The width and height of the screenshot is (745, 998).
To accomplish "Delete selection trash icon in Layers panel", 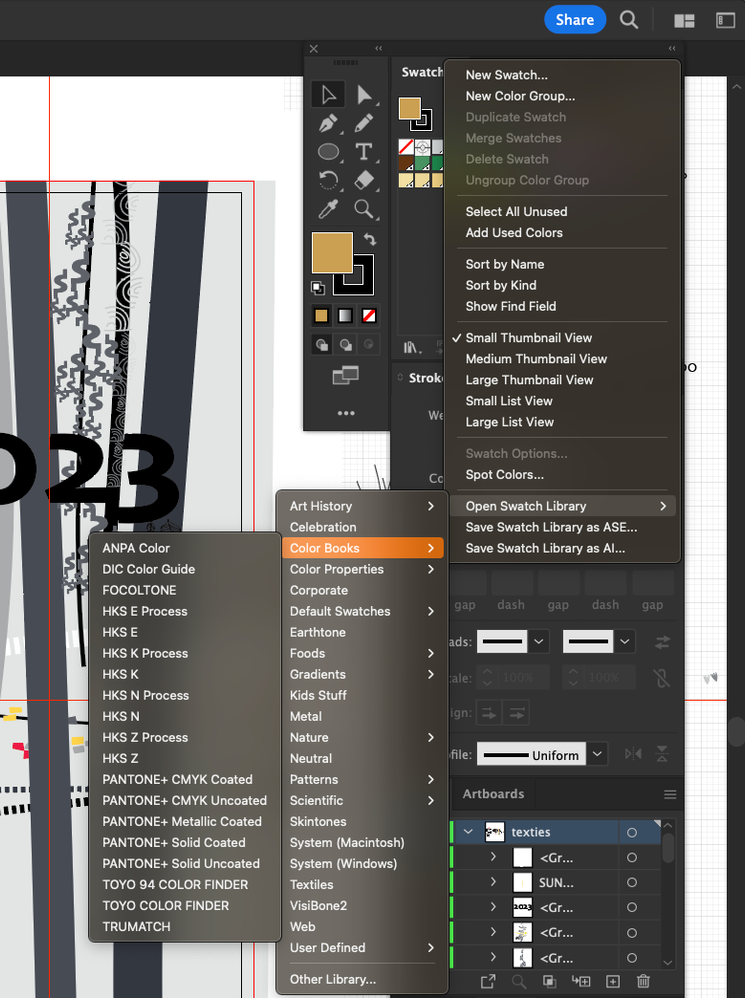I will click(643, 981).
